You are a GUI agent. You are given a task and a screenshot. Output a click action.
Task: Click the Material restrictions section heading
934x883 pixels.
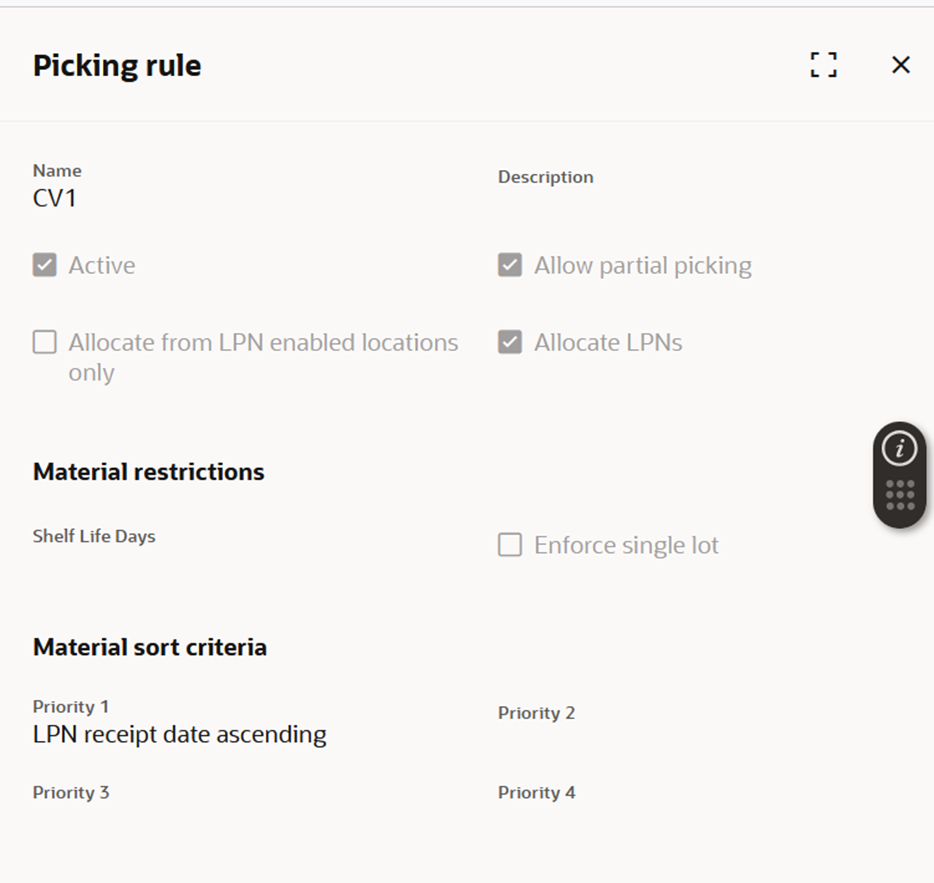pos(149,472)
